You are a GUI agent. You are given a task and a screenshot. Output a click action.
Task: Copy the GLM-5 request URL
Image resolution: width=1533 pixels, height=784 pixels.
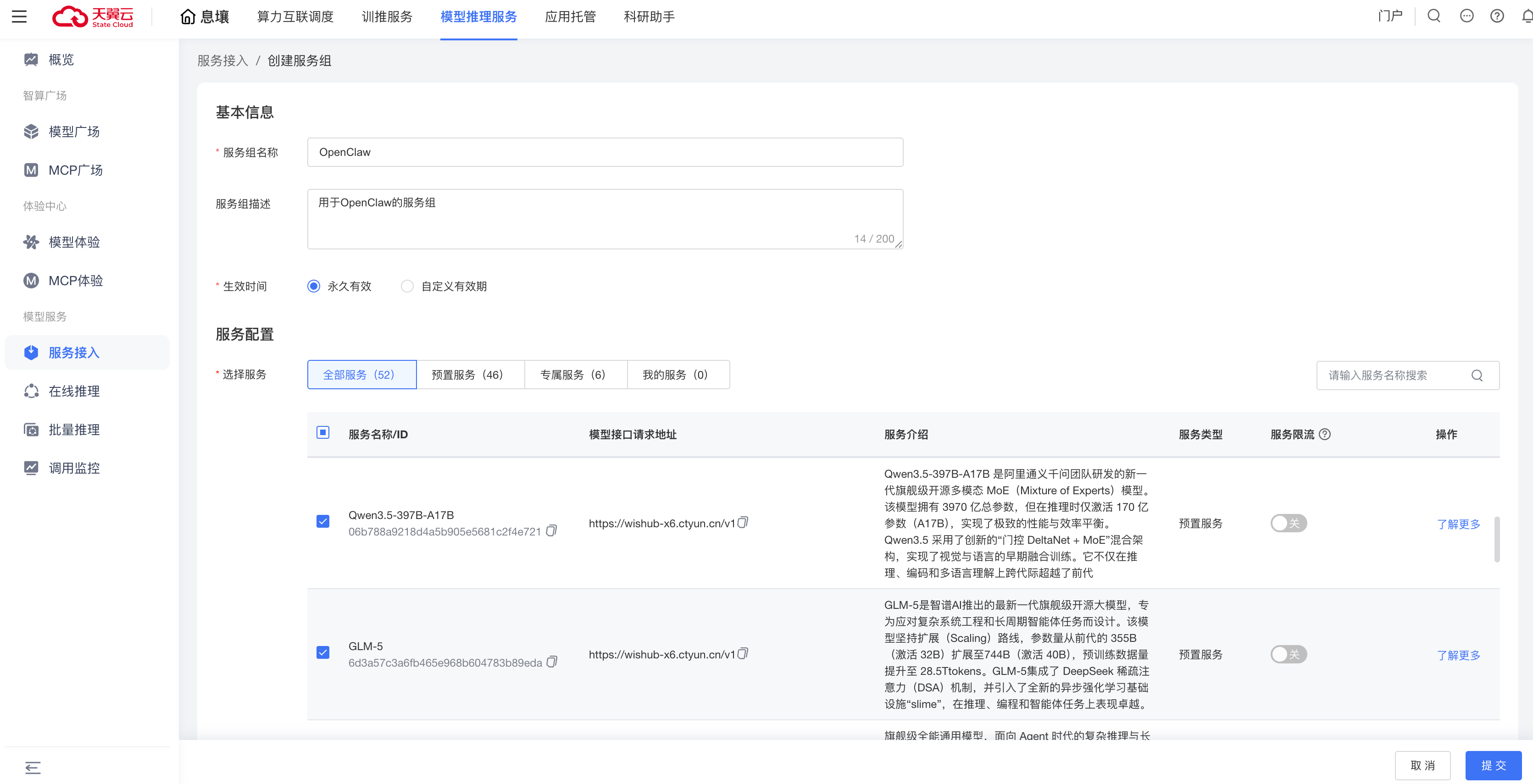point(743,654)
